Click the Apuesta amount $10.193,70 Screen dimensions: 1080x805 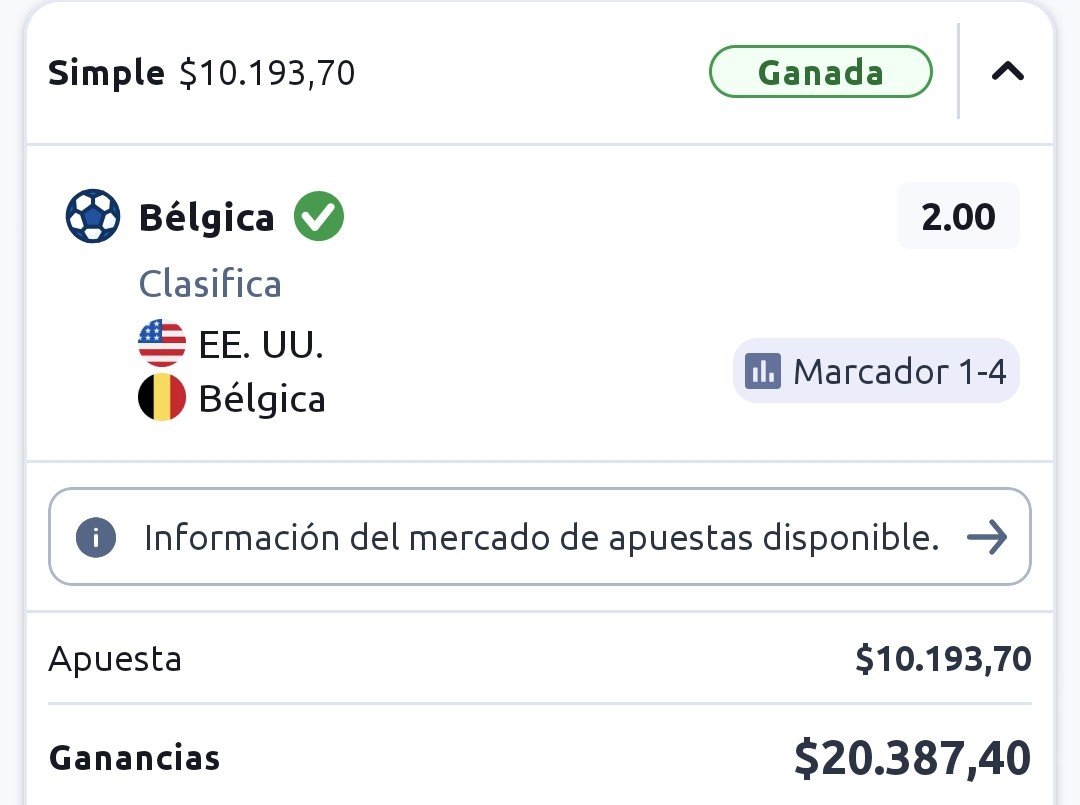[943, 658]
